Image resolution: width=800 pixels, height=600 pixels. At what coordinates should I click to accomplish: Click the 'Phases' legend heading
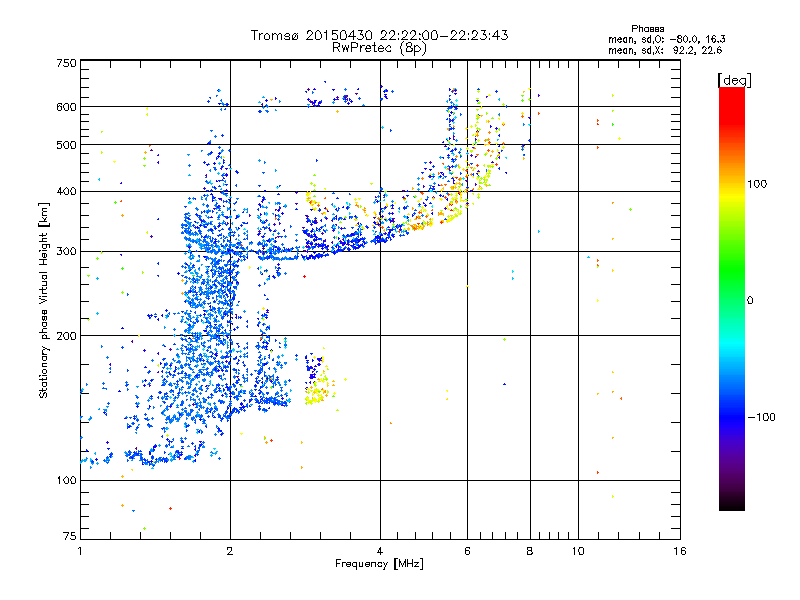[x=647, y=29]
